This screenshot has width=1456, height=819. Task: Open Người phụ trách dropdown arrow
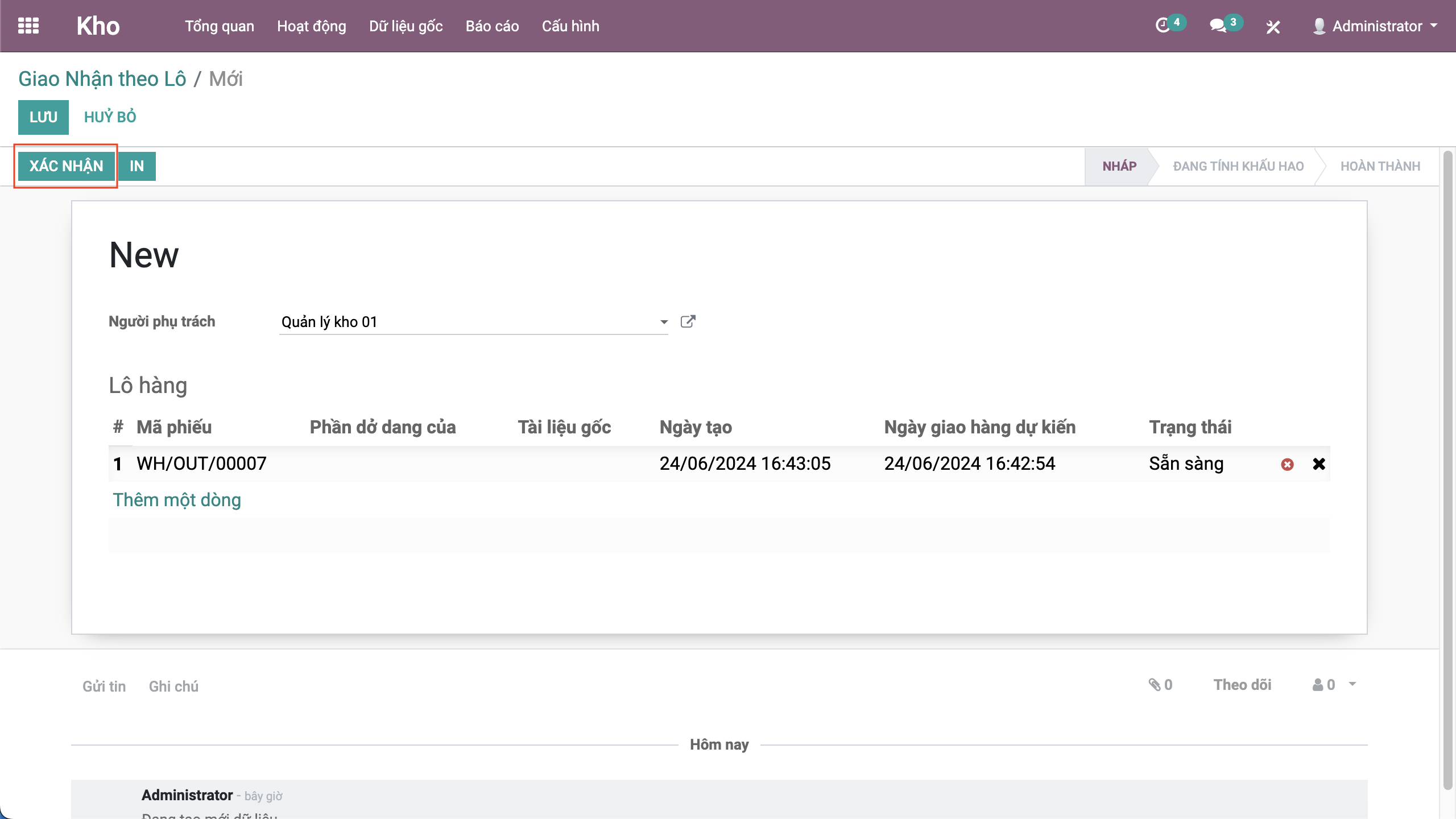click(664, 322)
